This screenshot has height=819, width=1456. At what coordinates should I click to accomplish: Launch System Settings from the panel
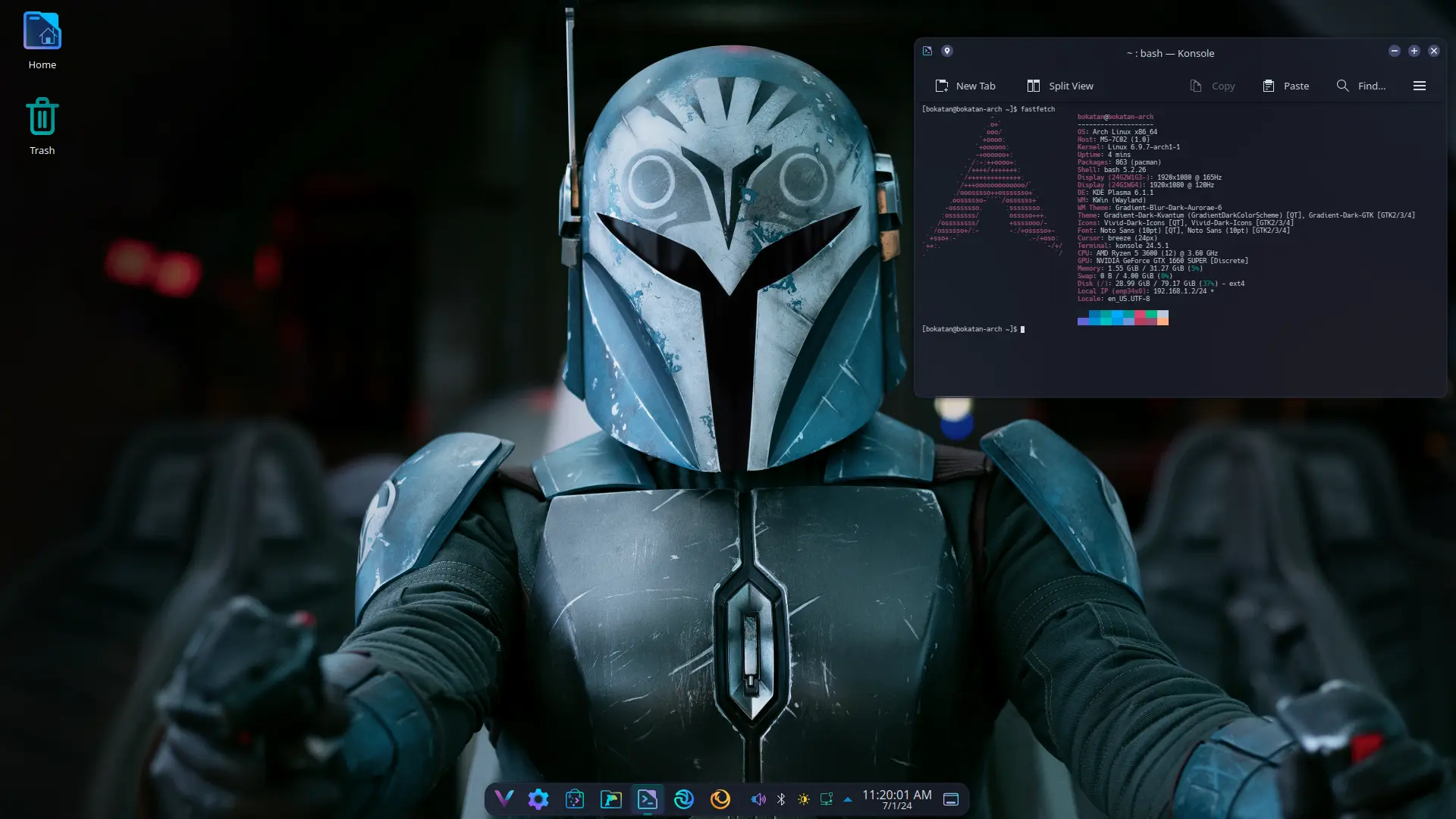point(538,799)
